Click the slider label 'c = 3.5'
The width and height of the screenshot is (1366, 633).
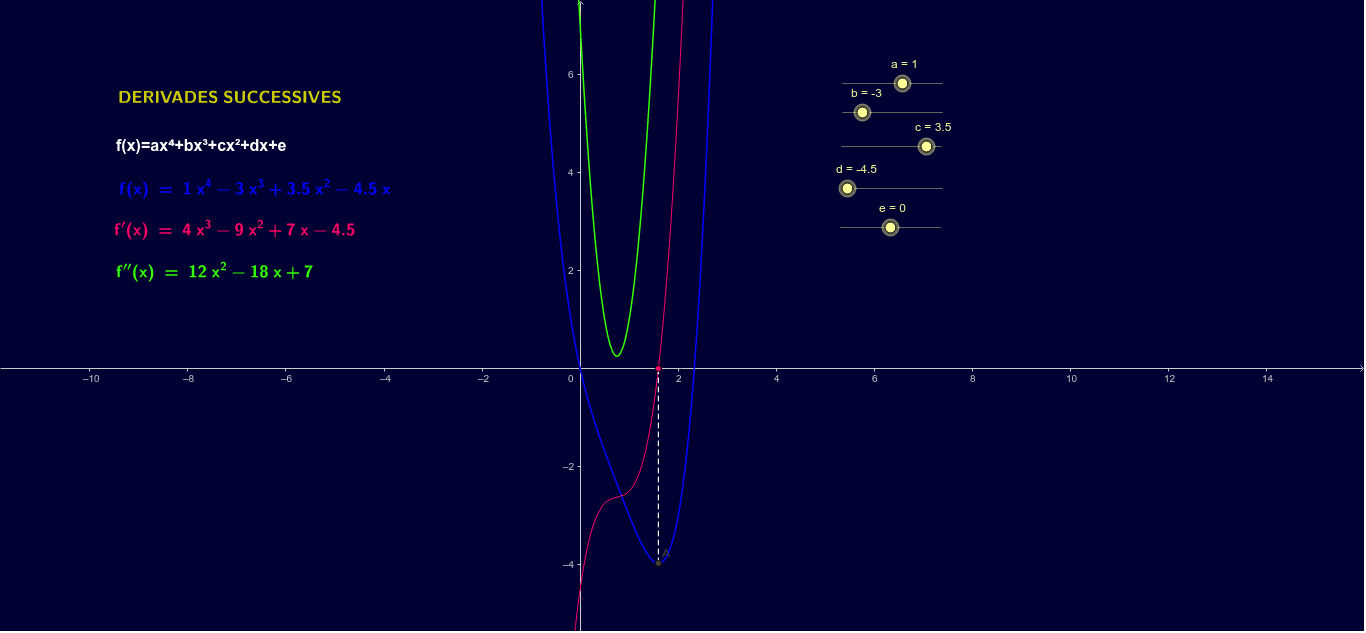[x=933, y=127]
